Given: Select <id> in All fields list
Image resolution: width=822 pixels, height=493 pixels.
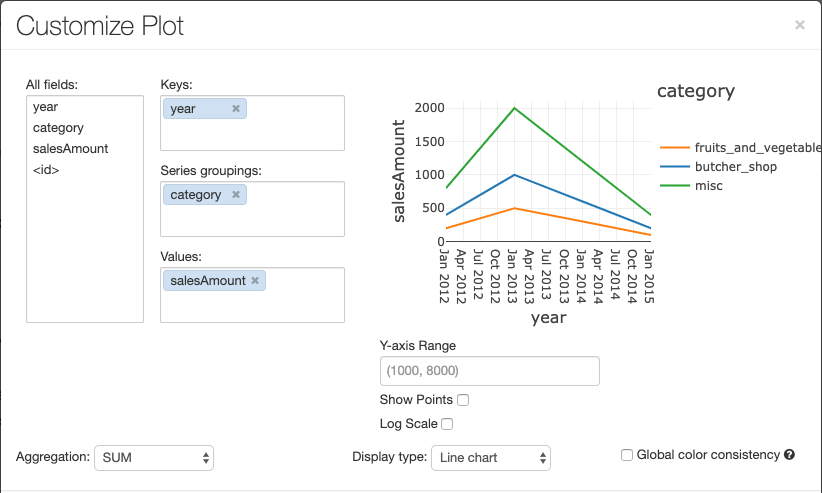Looking at the screenshot, I should (46, 170).
